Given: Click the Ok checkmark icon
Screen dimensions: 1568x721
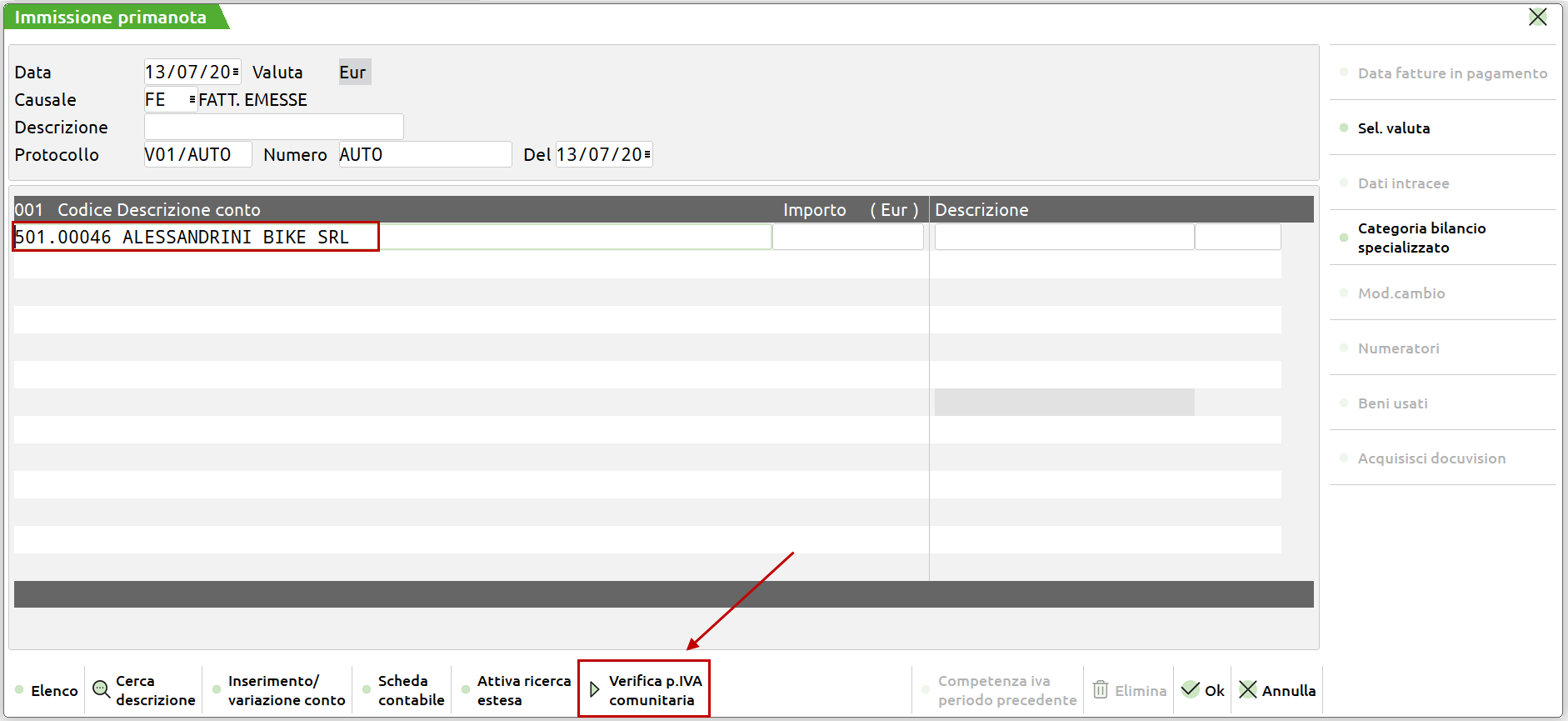Looking at the screenshot, I should coord(1191,689).
